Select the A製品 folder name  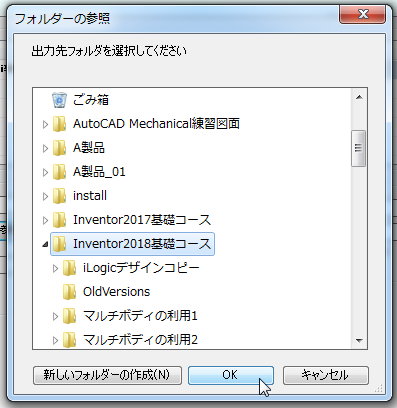[89, 148]
